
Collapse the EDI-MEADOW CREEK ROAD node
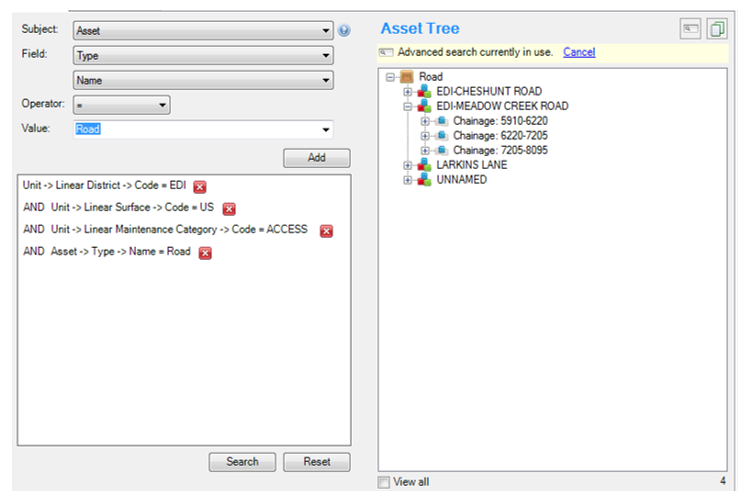coord(408,106)
